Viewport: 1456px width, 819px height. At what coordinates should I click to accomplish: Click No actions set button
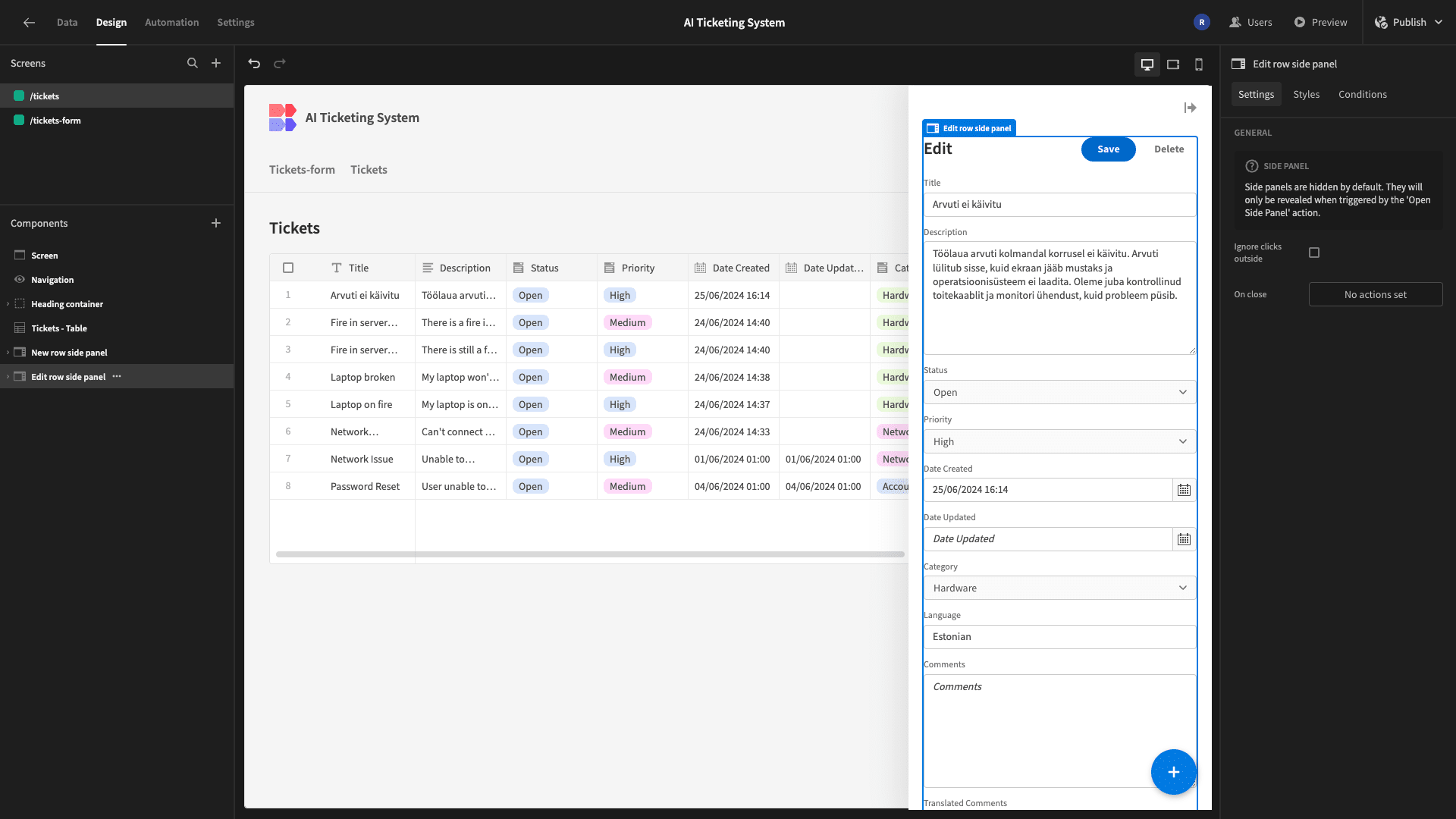[x=1375, y=295]
